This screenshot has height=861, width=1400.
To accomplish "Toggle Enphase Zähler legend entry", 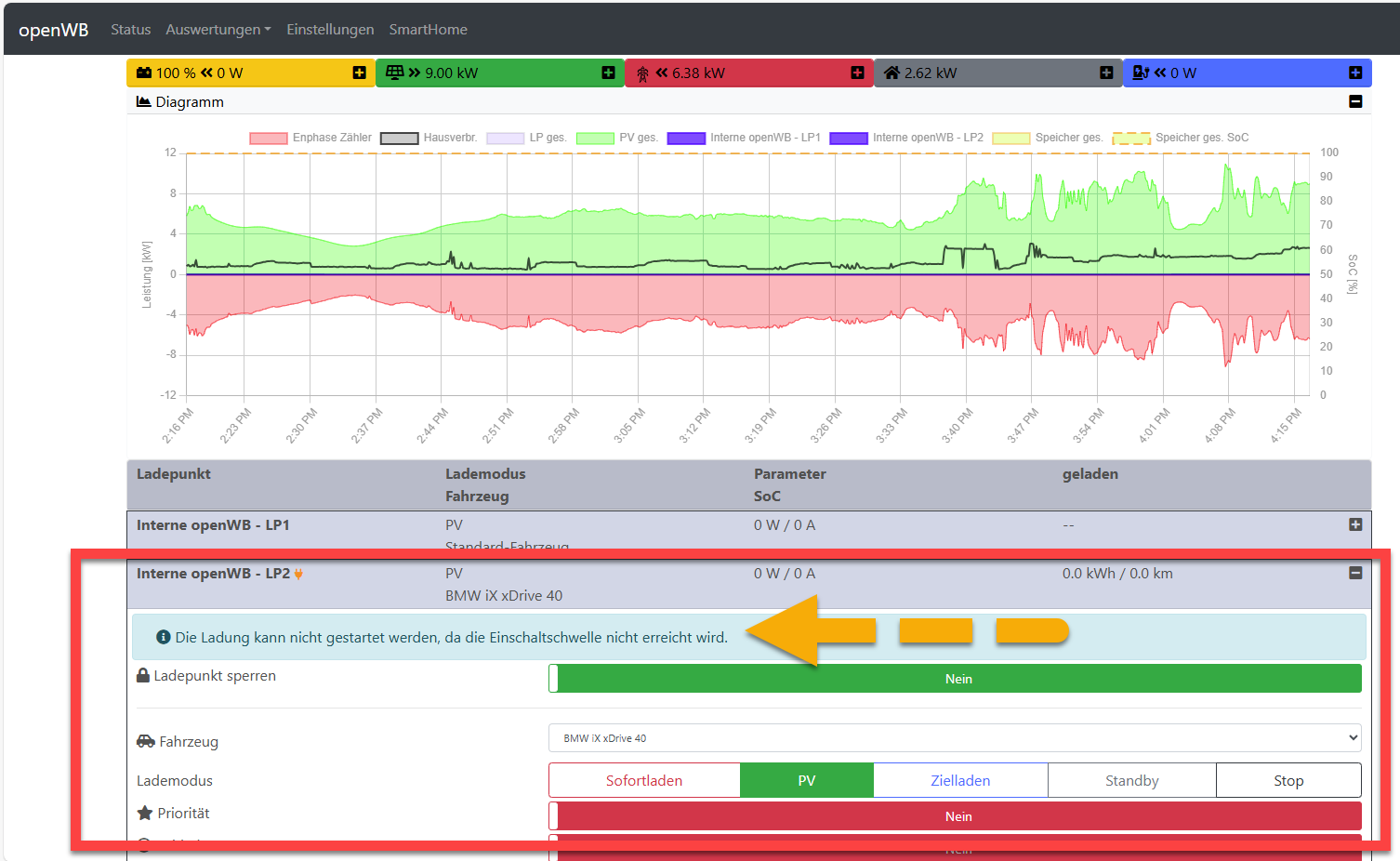I will [x=310, y=138].
